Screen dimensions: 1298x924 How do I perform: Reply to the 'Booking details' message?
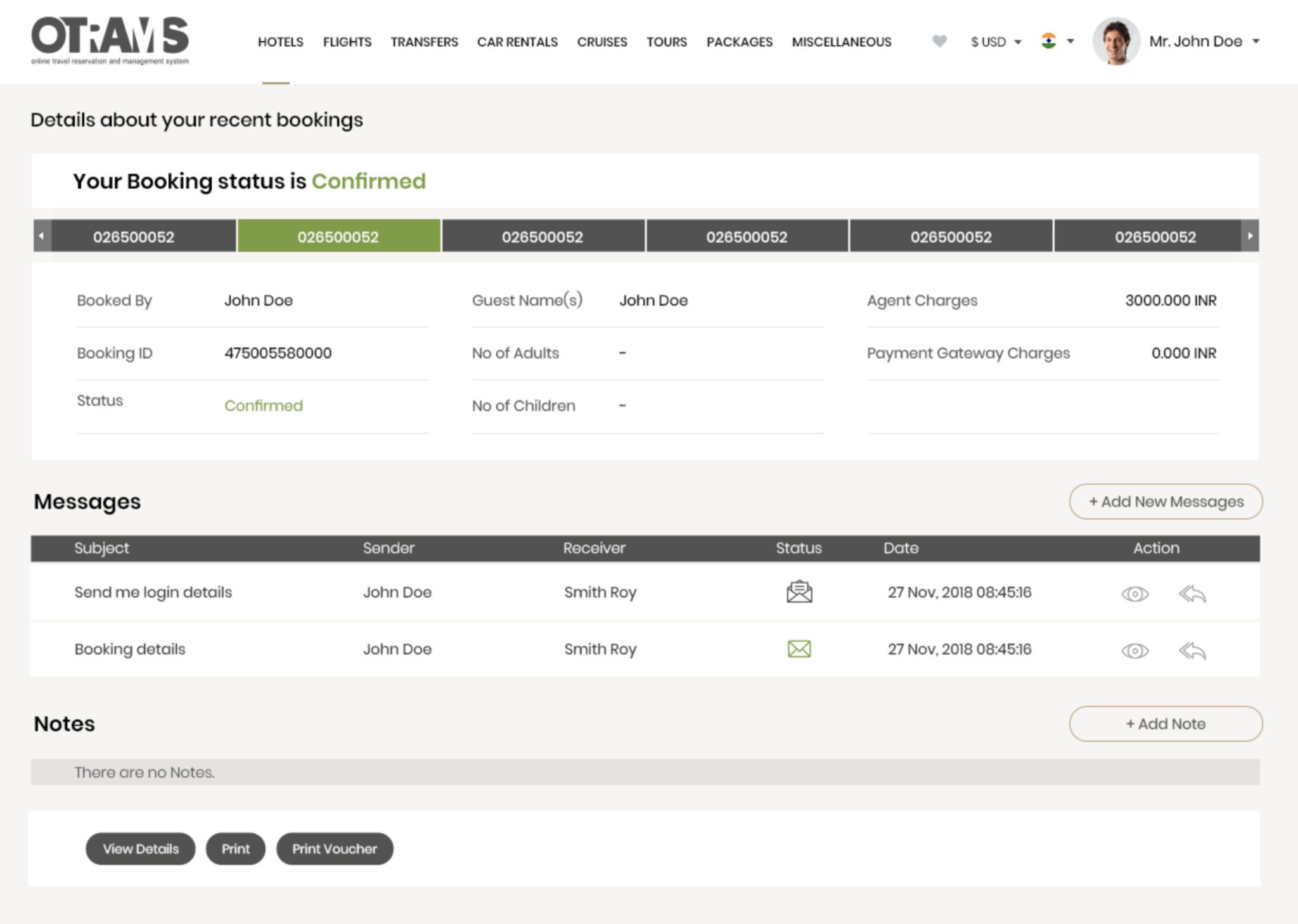[1192, 651]
